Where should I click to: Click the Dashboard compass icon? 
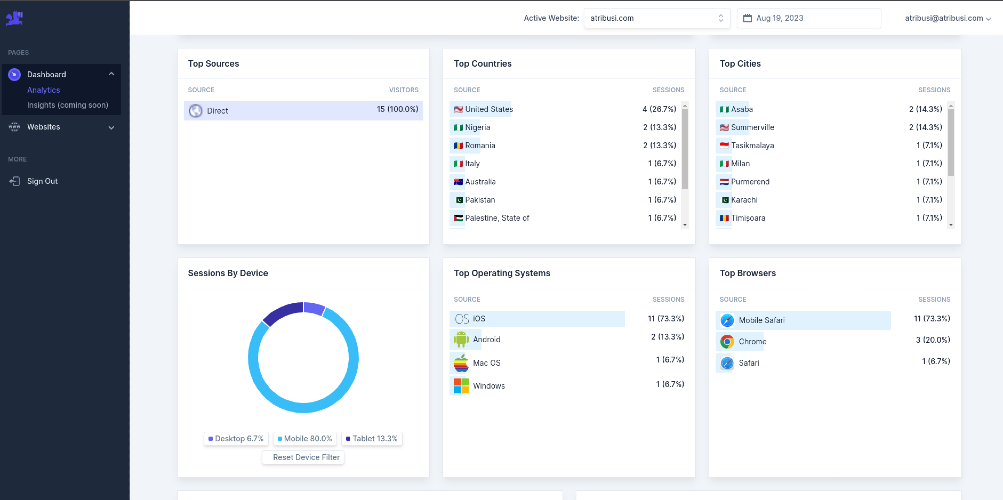coord(14,75)
